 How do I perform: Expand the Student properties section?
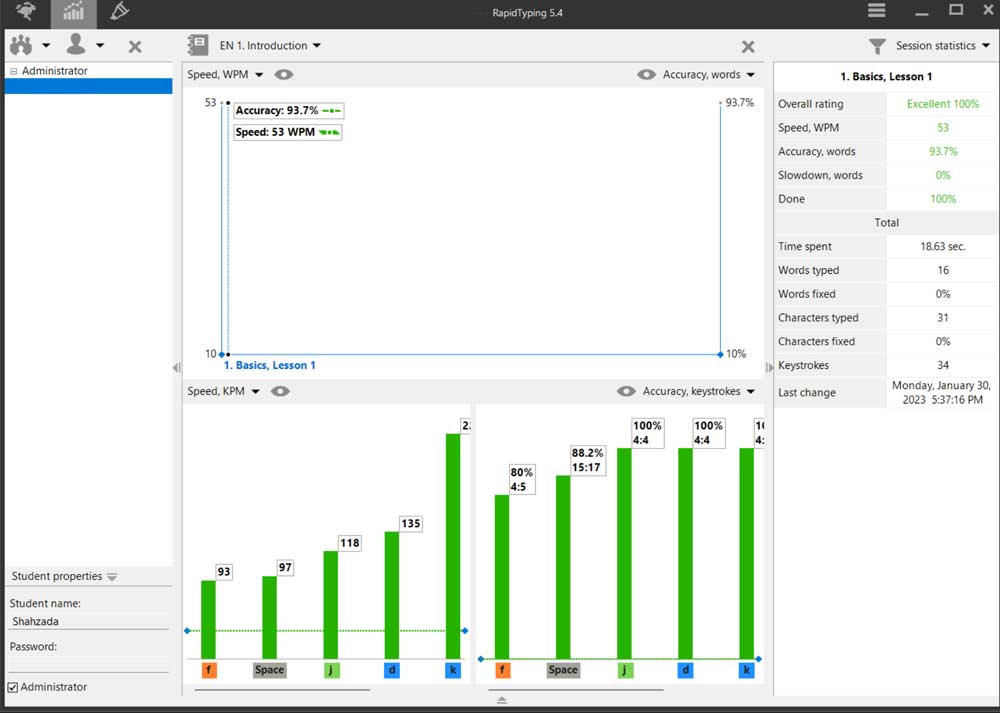[x=112, y=577]
